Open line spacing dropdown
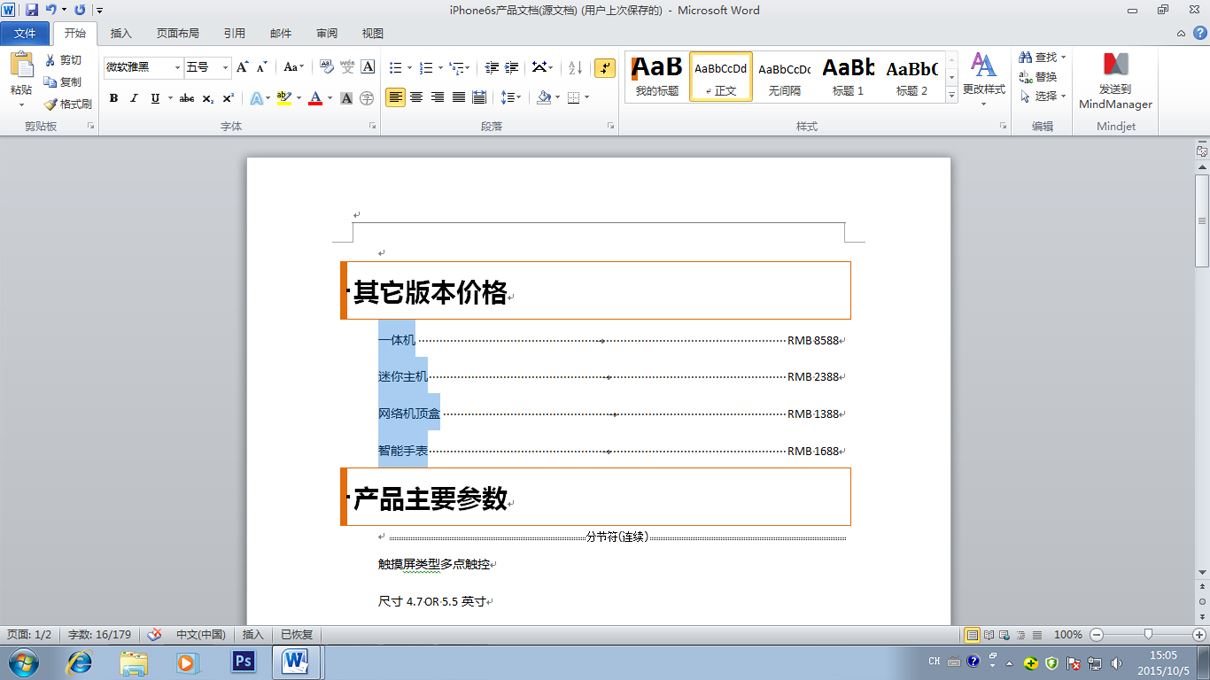Image resolution: width=1210 pixels, height=680 pixels. [x=511, y=98]
